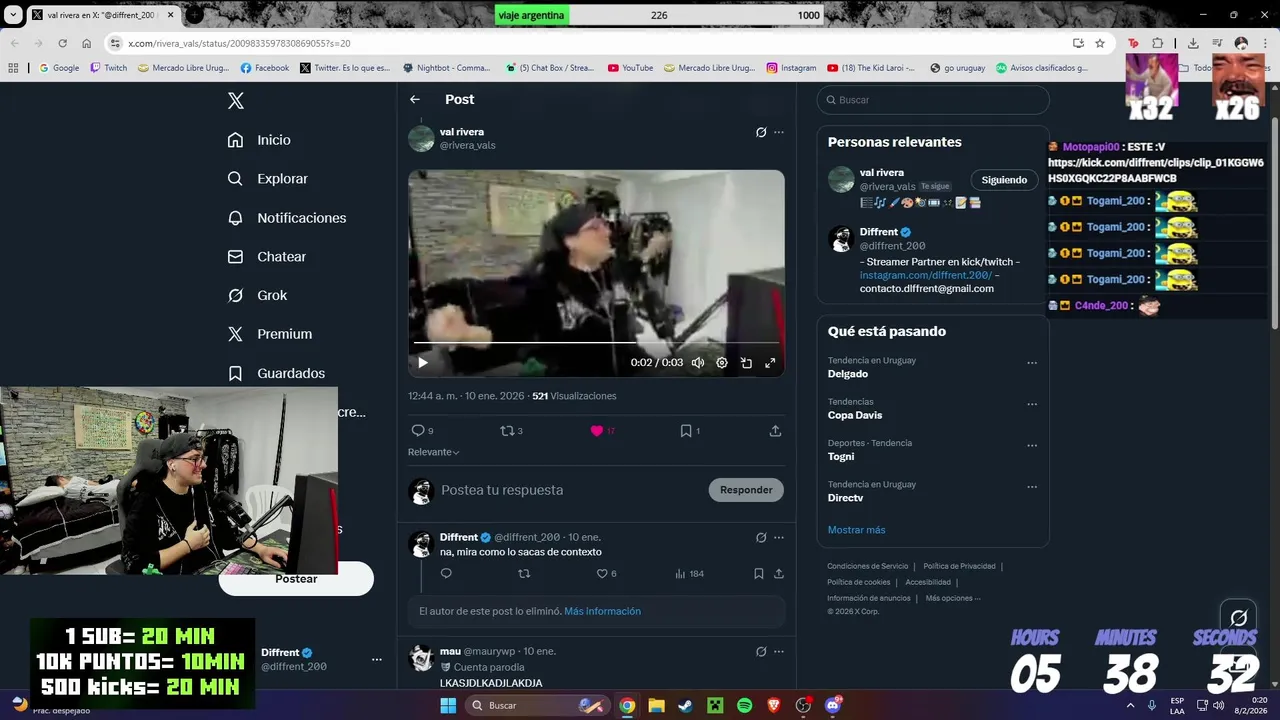This screenshot has height=720, width=1280.
Task: Open Chatear in sidebar
Action: point(266,257)
